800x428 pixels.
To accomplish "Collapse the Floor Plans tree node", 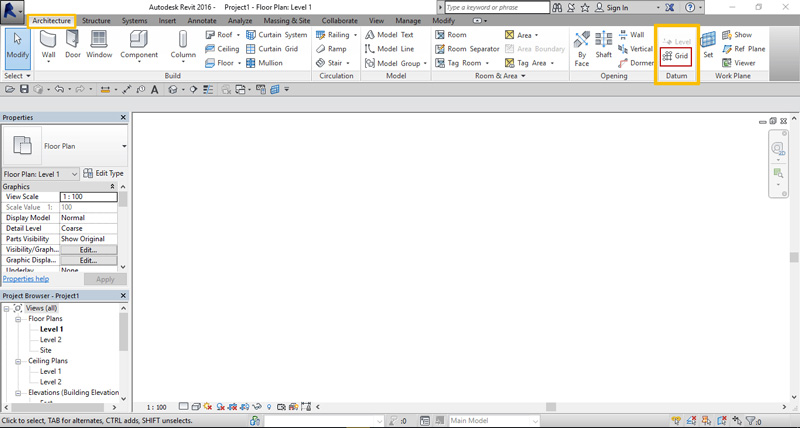I will coord(18,319).
